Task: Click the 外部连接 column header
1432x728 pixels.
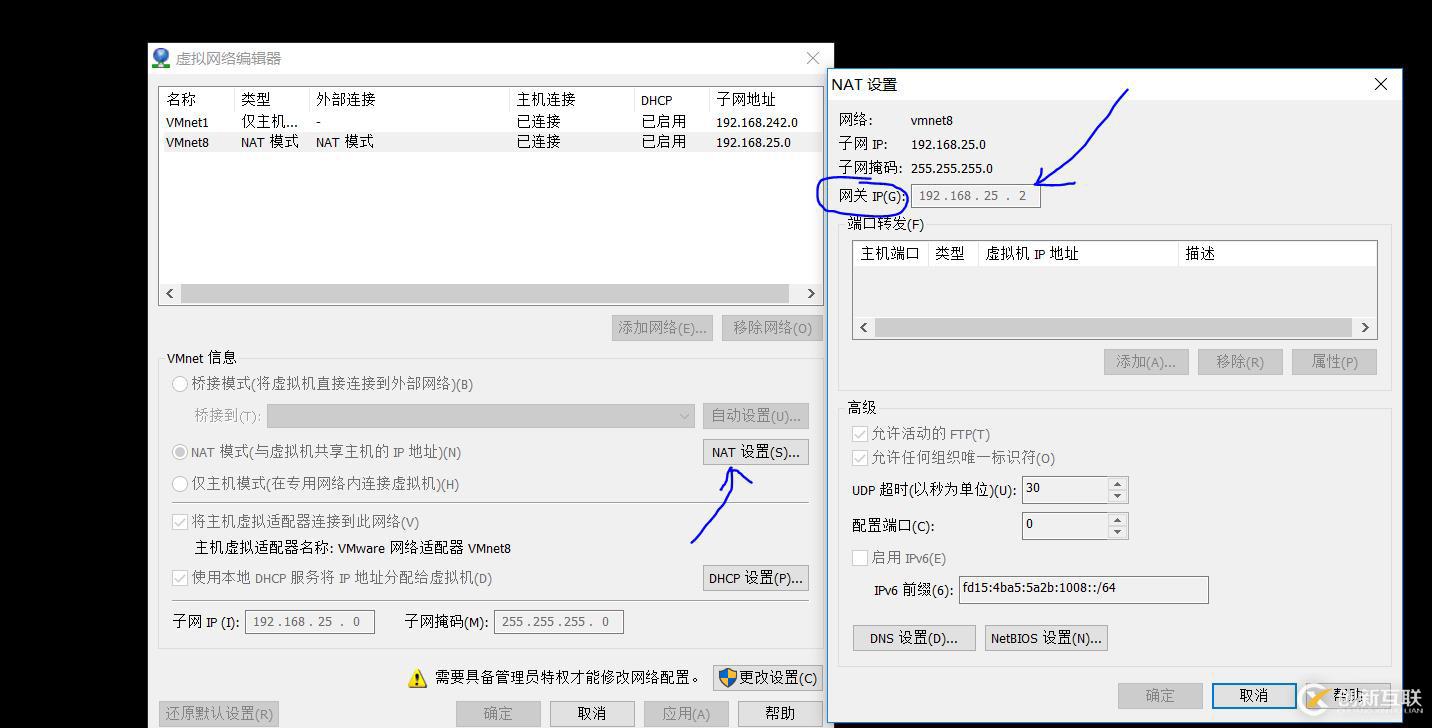Action: pos(410,100)
